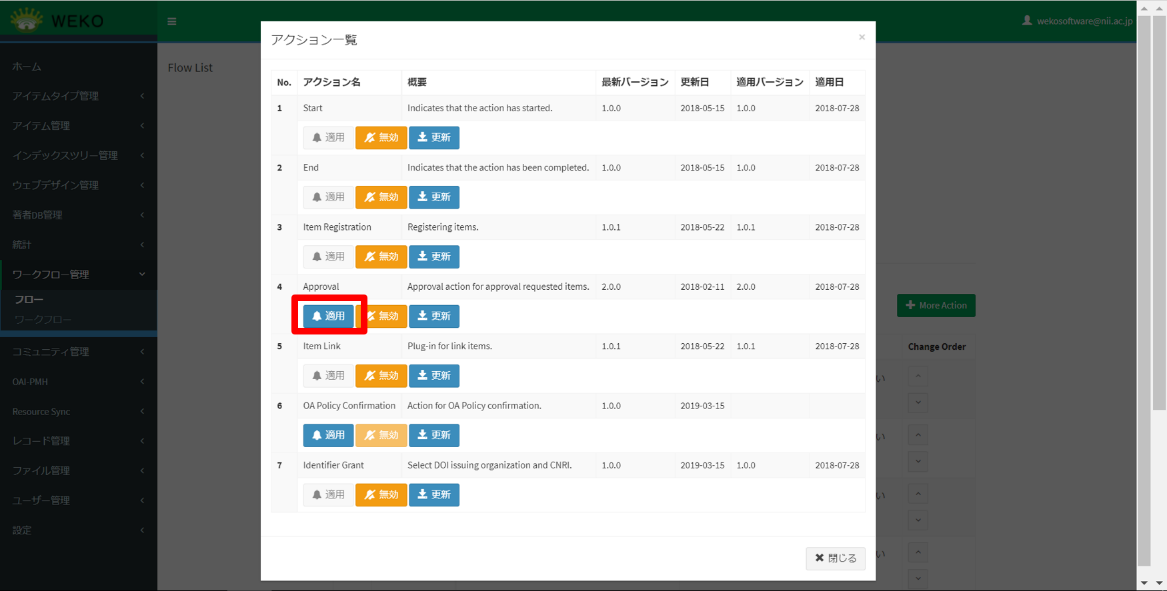This screenshot has height=591, width=1167.
Task: Disable Item Link using 無効 button
Action: pos(381,376)
